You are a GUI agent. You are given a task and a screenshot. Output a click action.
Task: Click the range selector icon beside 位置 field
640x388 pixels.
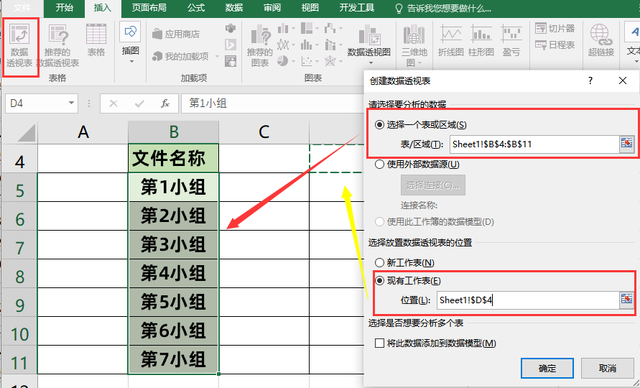tap(626, 300)
